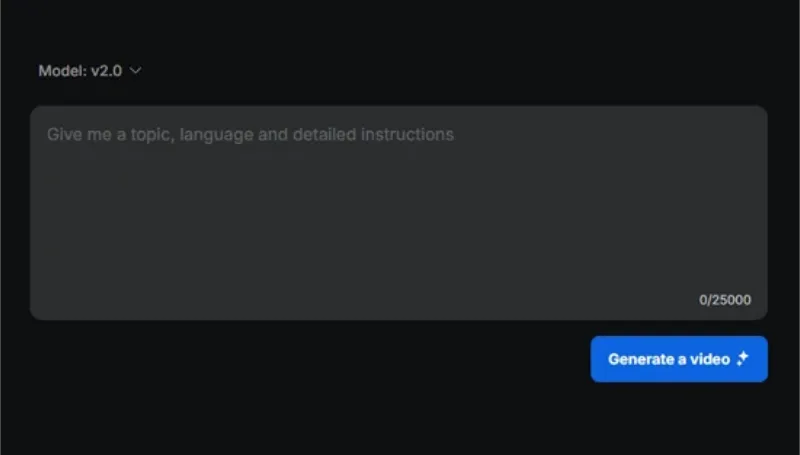This screenshot has width=800, height=455.
Task: Place cursor in detailed instructions field
Action: coord(398,213)
